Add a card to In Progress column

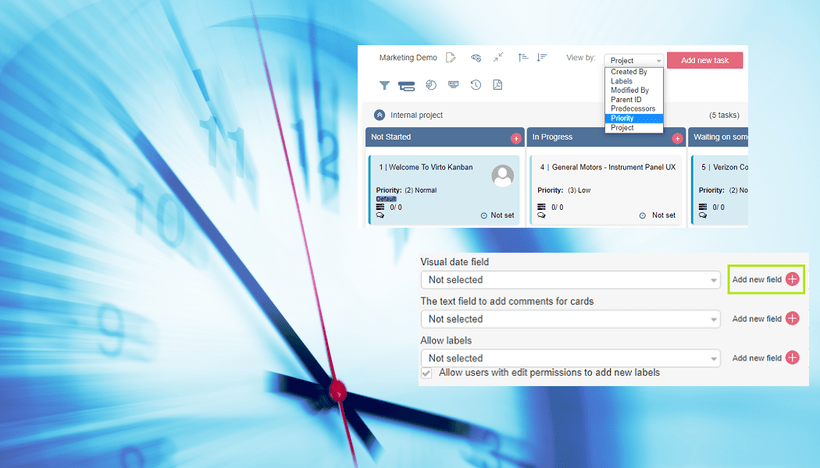click(x=677, y=138)
